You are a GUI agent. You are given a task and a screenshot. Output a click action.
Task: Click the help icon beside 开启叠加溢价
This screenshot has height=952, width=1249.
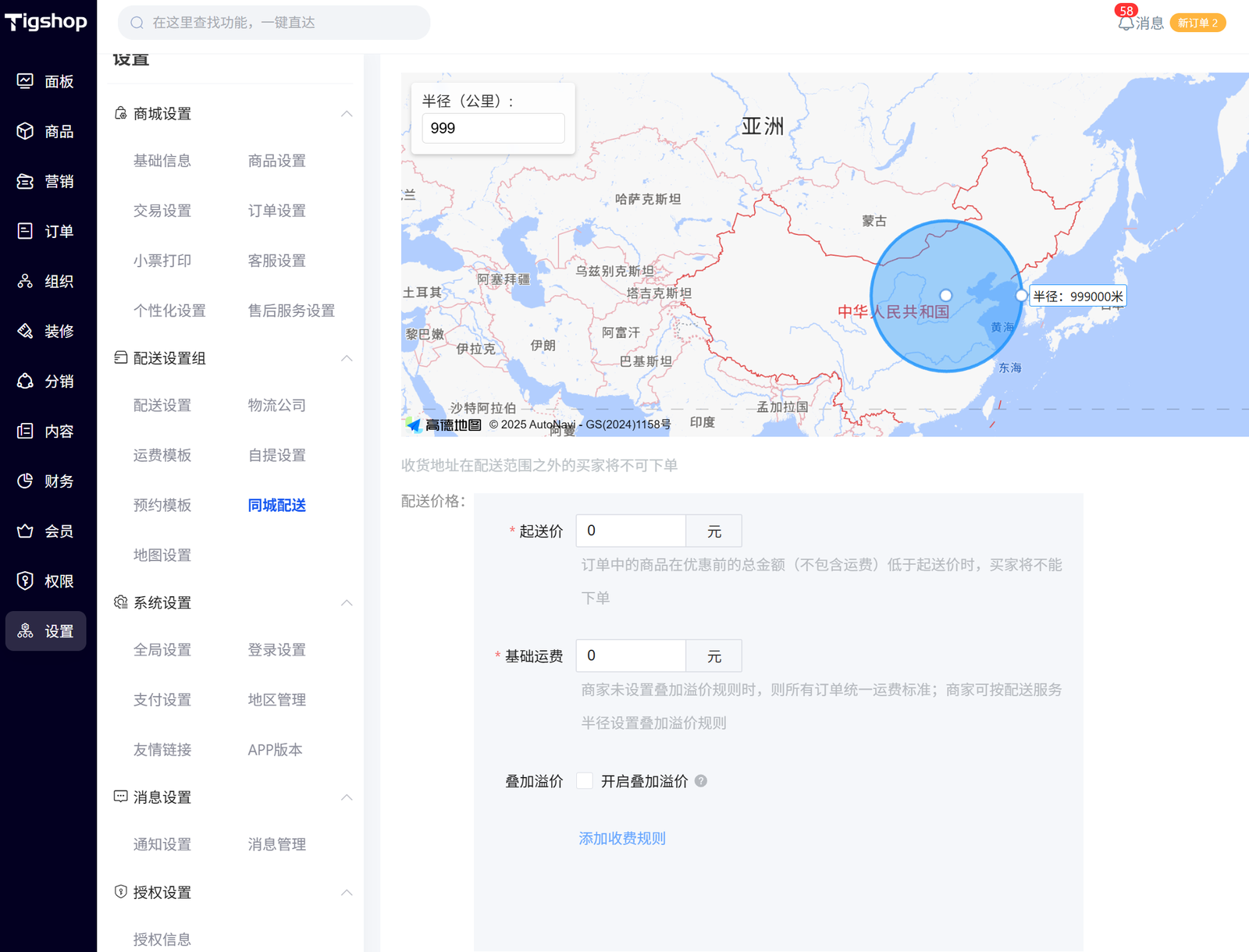pyautogui.click(x=701, y=781)
